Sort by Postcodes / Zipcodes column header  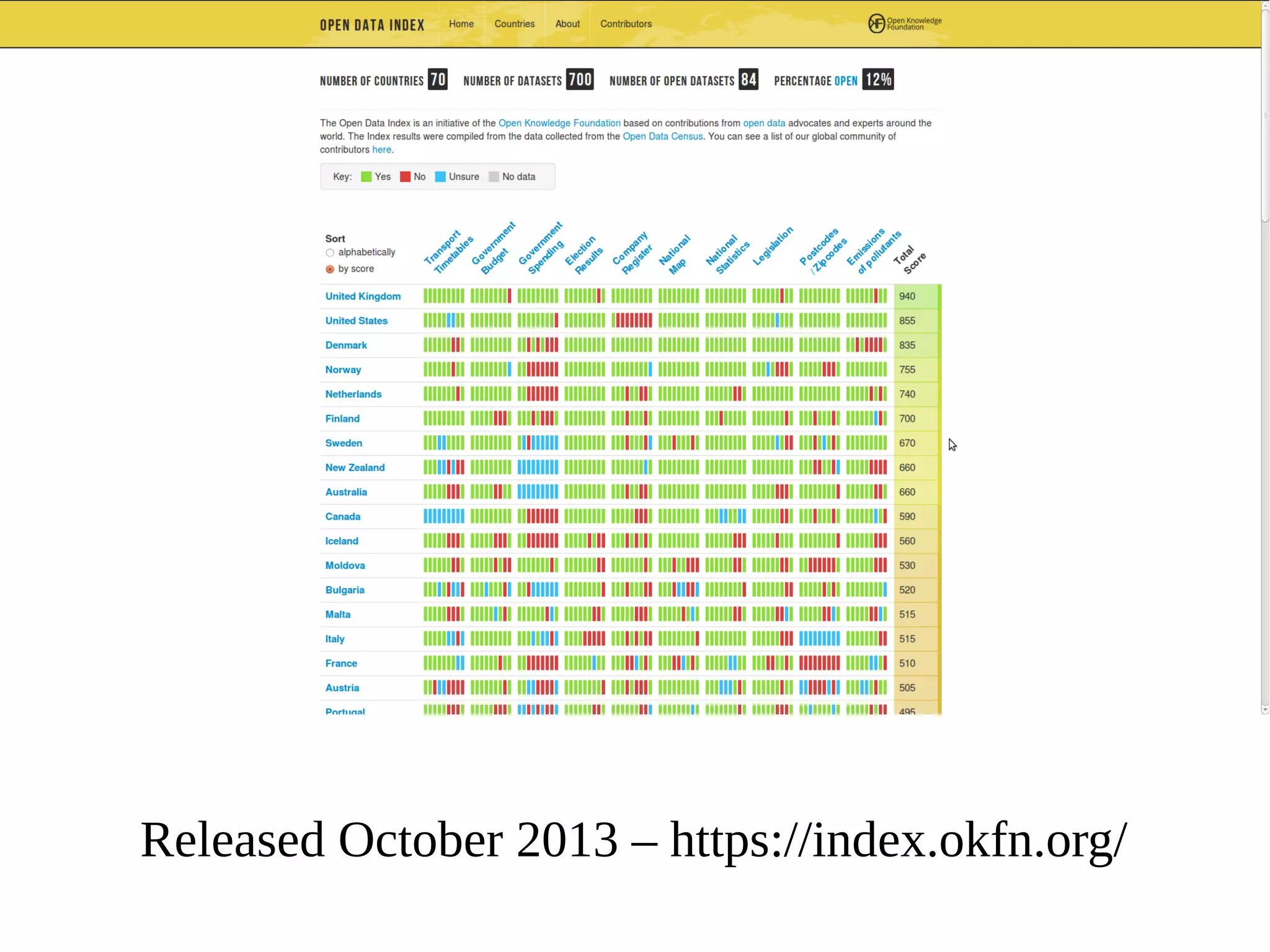(x=823, y=251)
